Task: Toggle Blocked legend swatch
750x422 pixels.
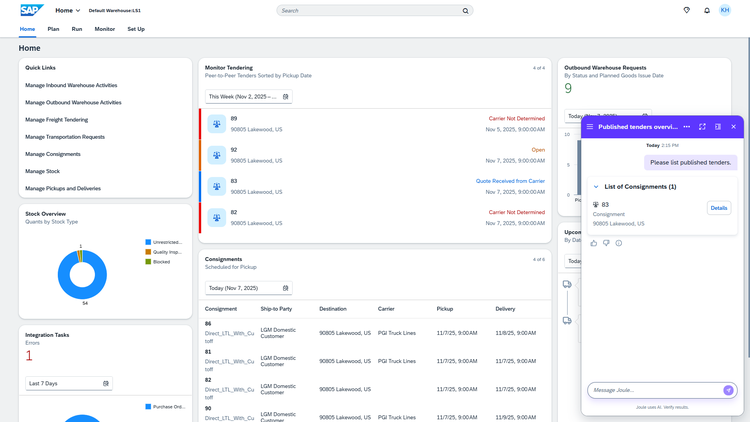Action: click(148, 262)
